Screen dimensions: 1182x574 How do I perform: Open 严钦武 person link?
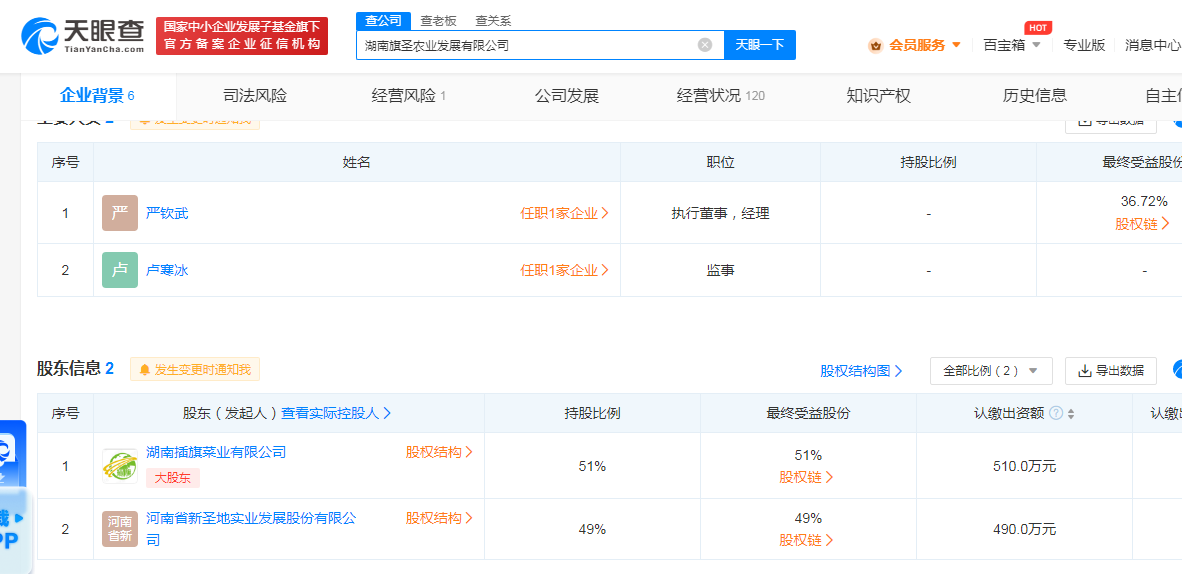point(167,213)
